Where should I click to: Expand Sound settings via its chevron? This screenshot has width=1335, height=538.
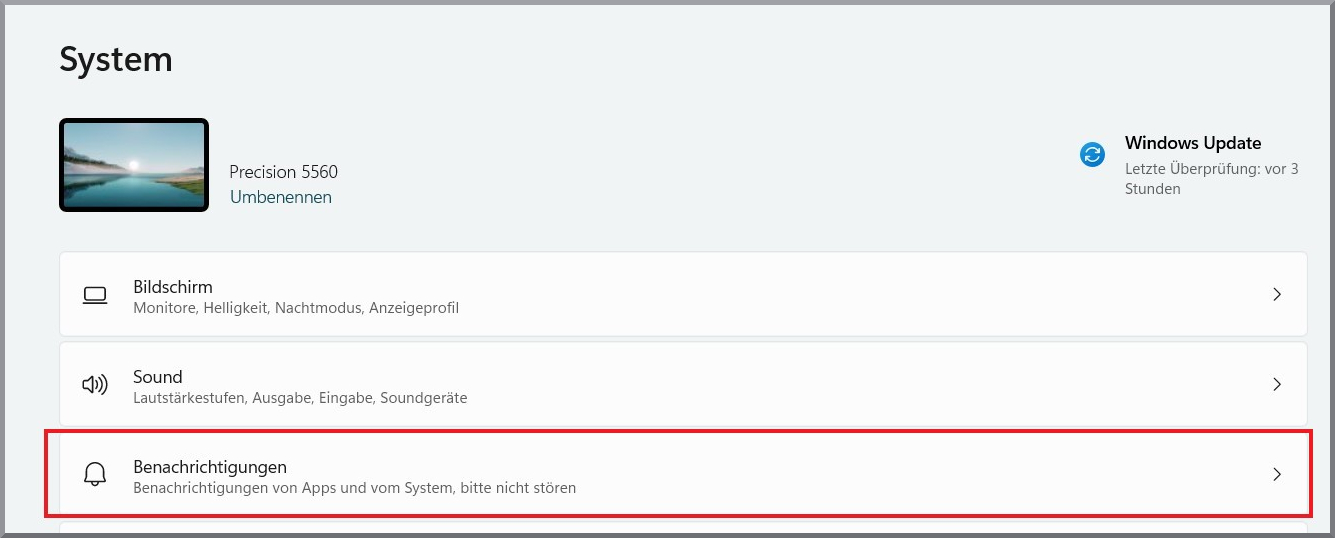[1277, 385]
